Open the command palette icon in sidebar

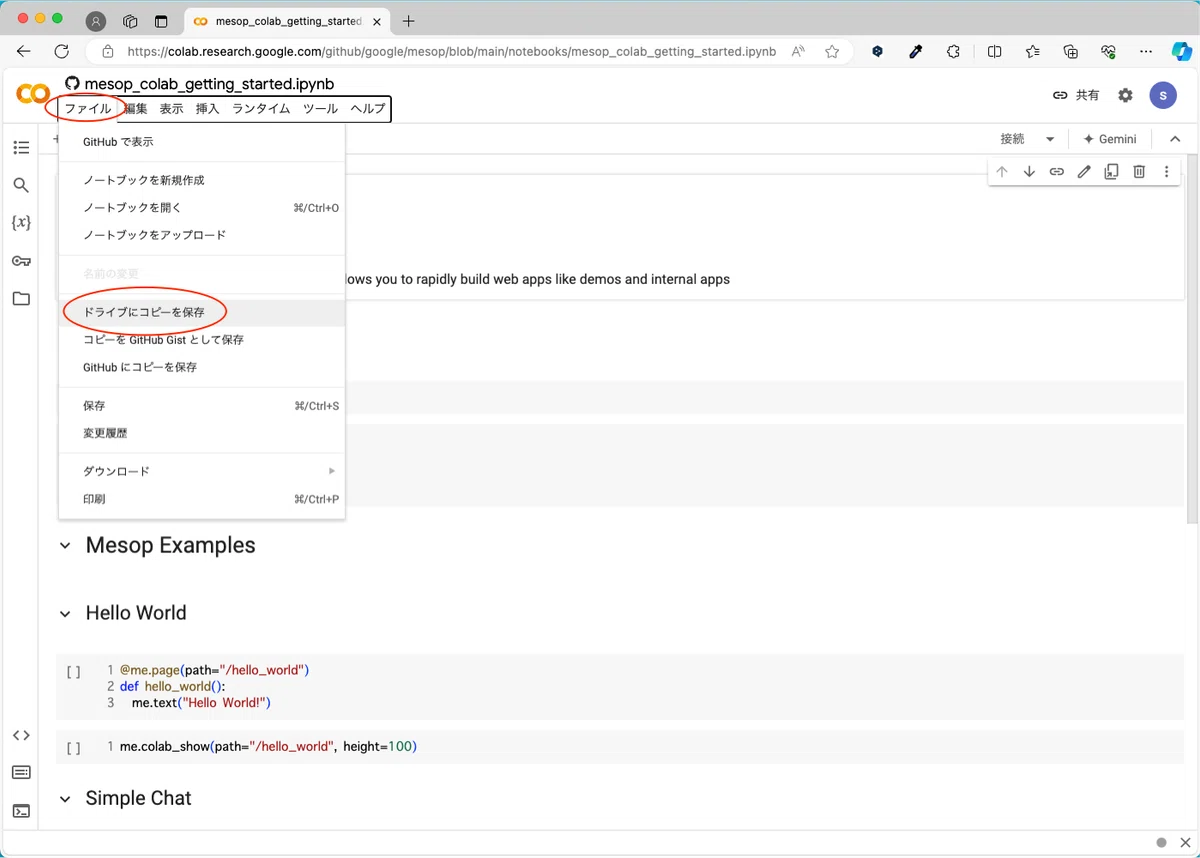pyautogui.click(x=21, y=772)
